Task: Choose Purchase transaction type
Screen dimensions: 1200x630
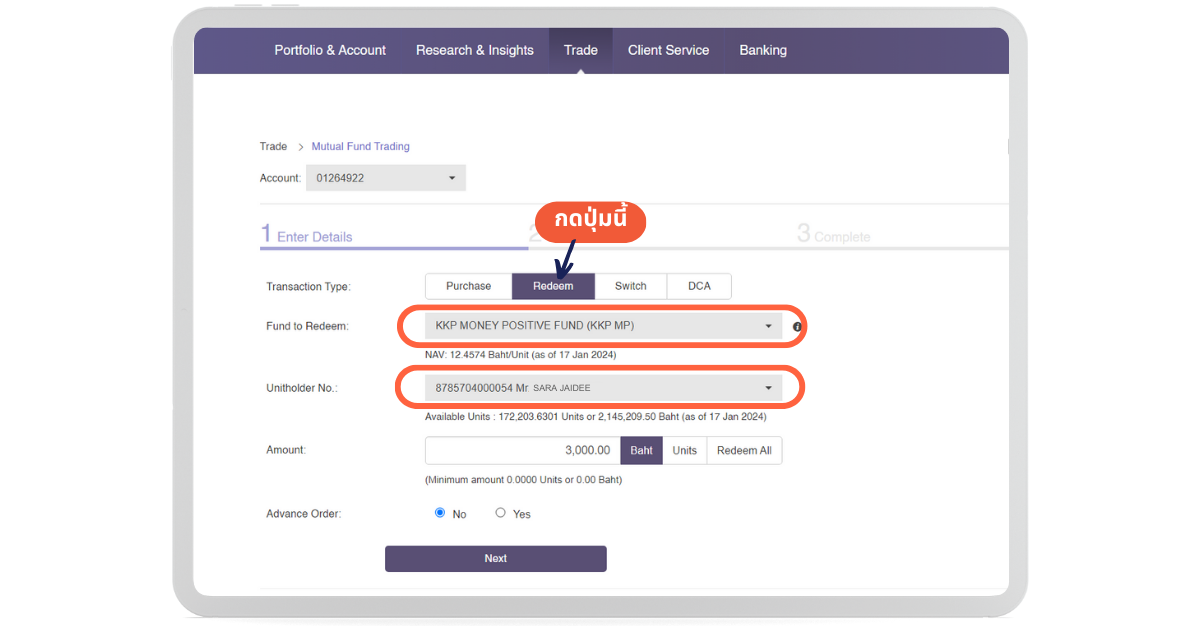Action: pyautogui.click(x=468, y=286)
